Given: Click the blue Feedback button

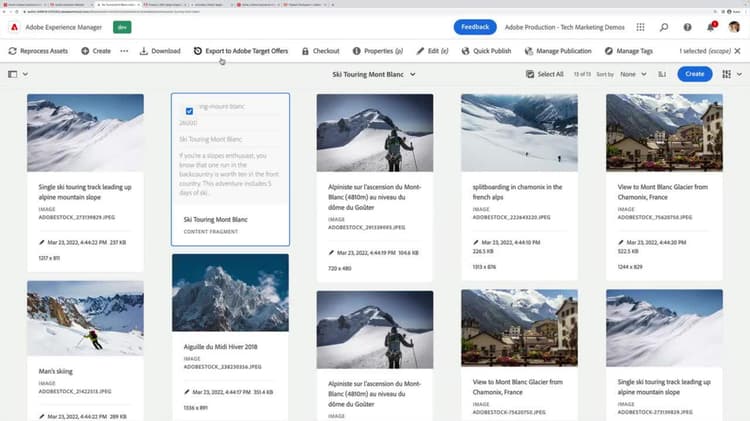Looking at the screenshot, I should (x=475, y=27).
